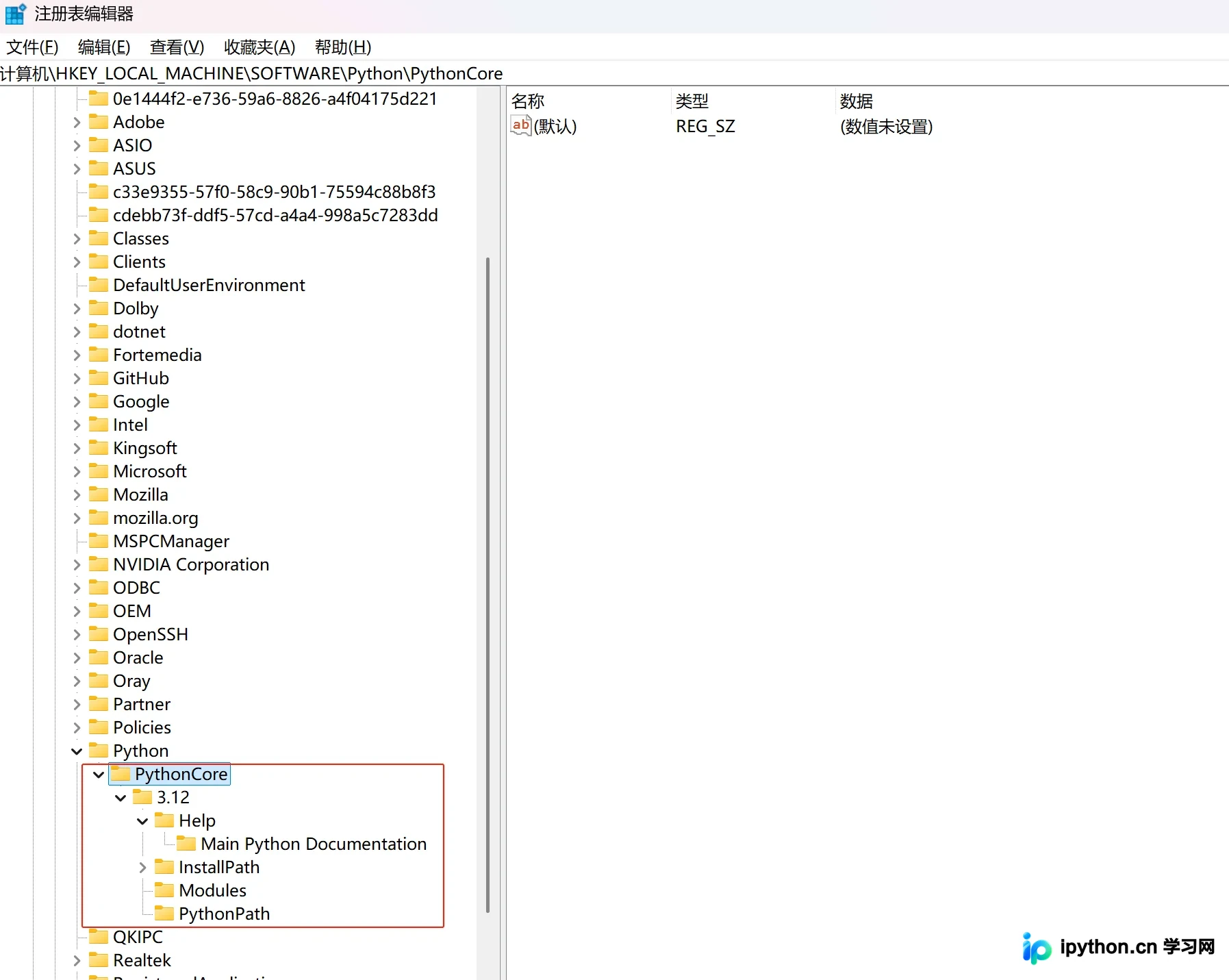Select the Policies tree entry
Viewport: 1229px width, 980px height.
(142, 727)
